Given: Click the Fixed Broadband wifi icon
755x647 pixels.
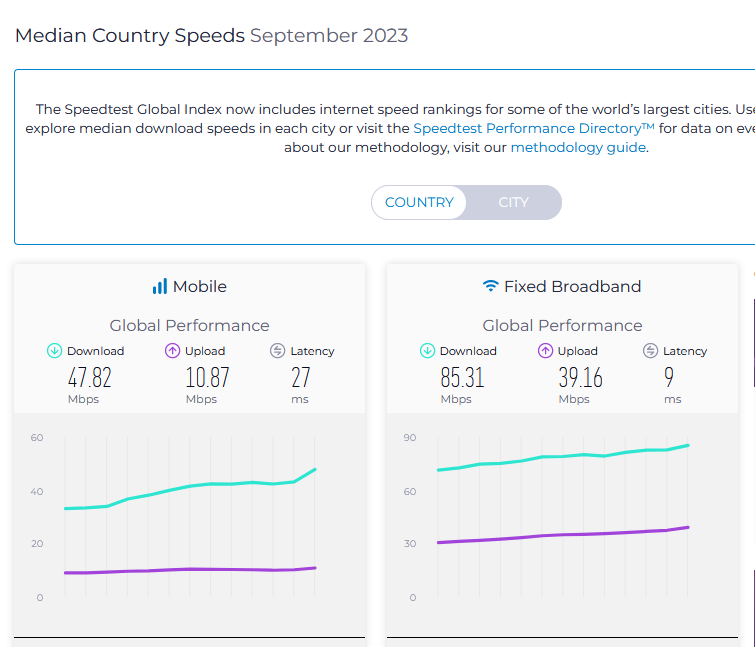Looking at the screenshot, I should 490,287.
